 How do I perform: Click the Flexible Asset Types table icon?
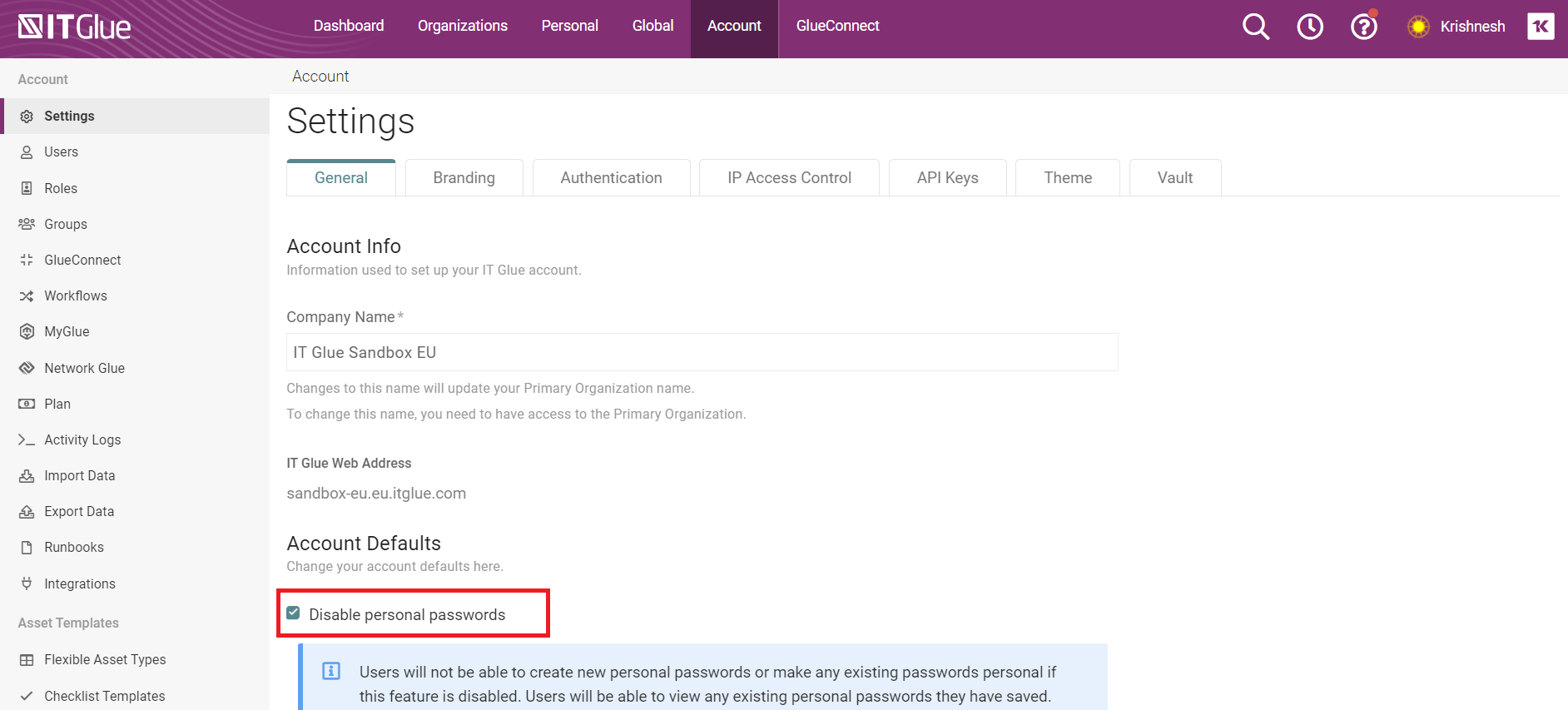click(x=27, y=660)
